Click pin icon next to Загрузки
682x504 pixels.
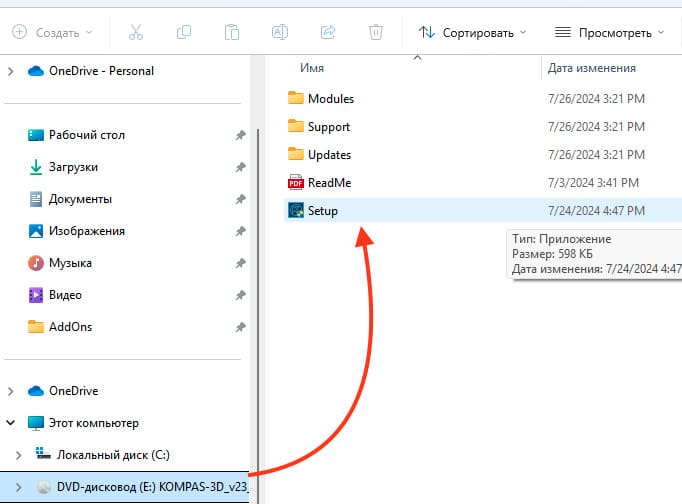click(241, 167)
